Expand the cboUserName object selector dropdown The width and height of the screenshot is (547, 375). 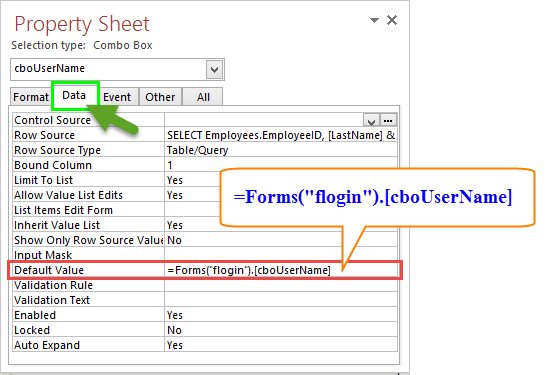pos(214,69)
